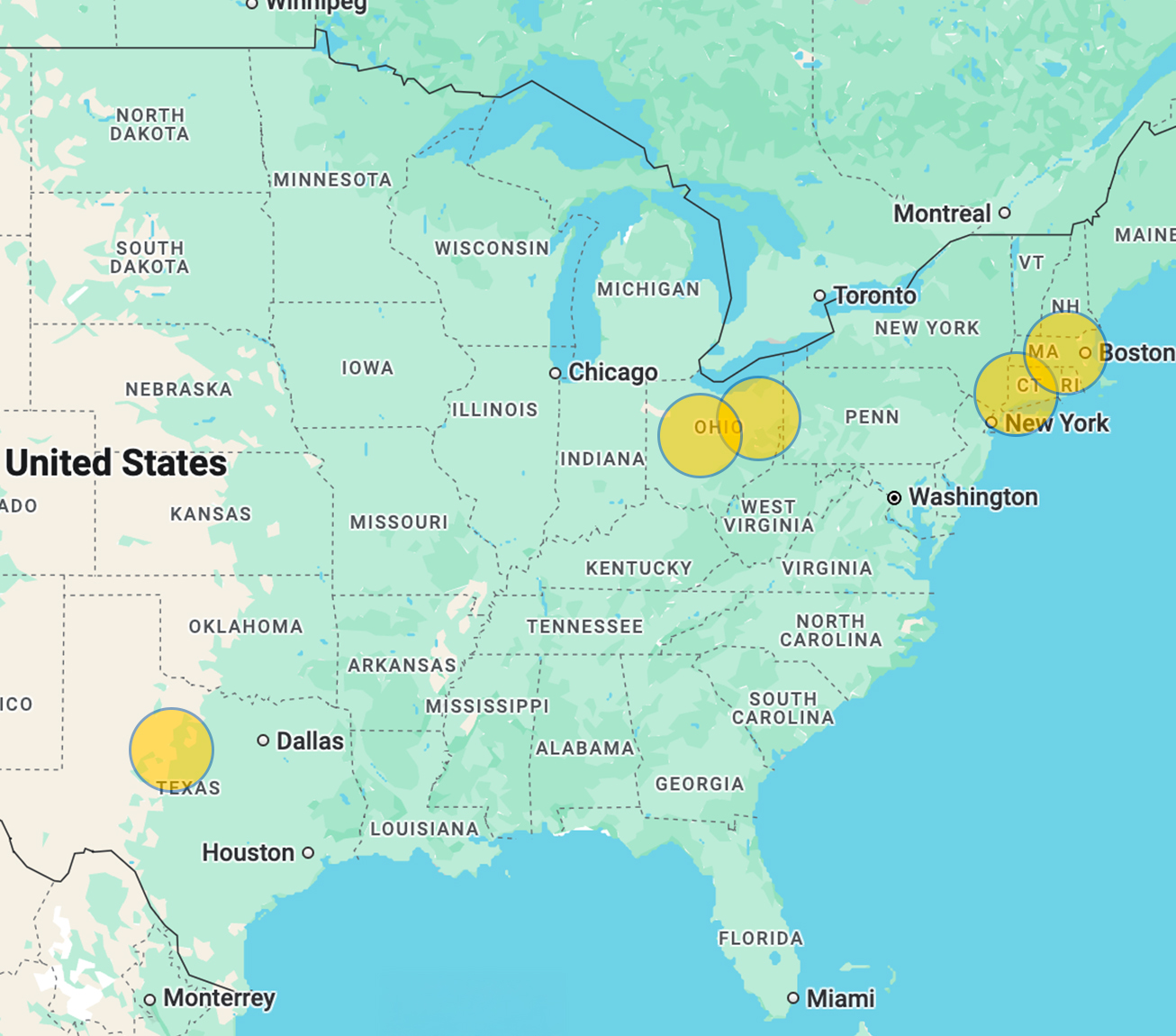
Task: Click the Toronto city marker
Action: tap(820, 295)
